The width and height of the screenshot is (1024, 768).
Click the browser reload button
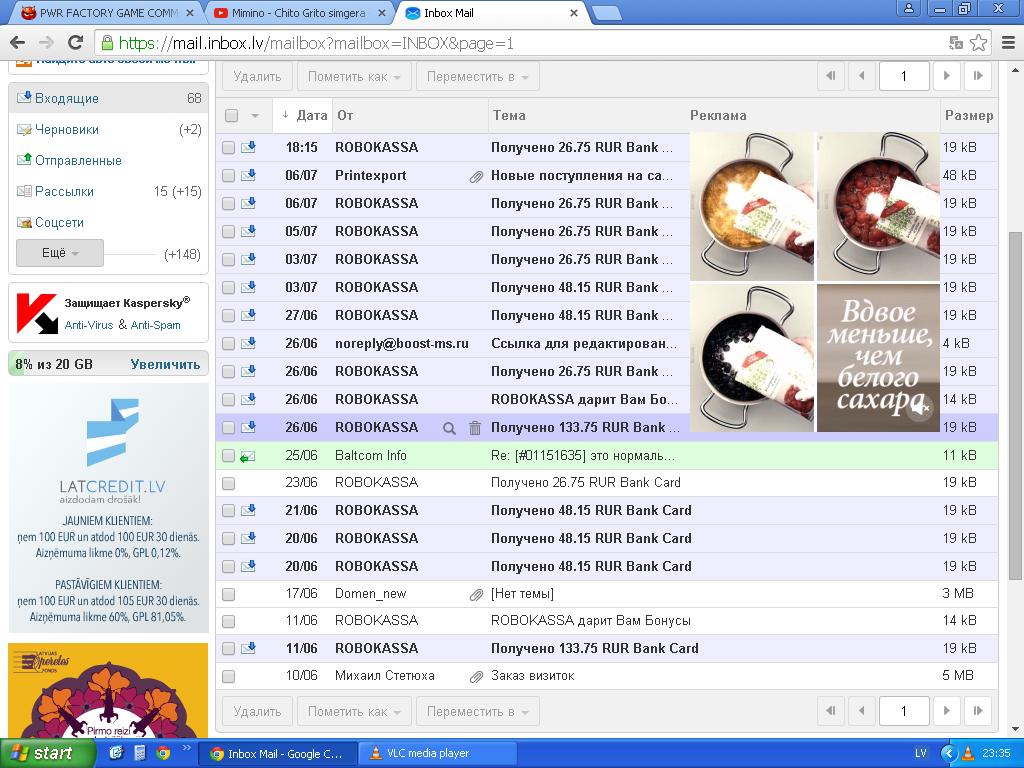(74, 43)
